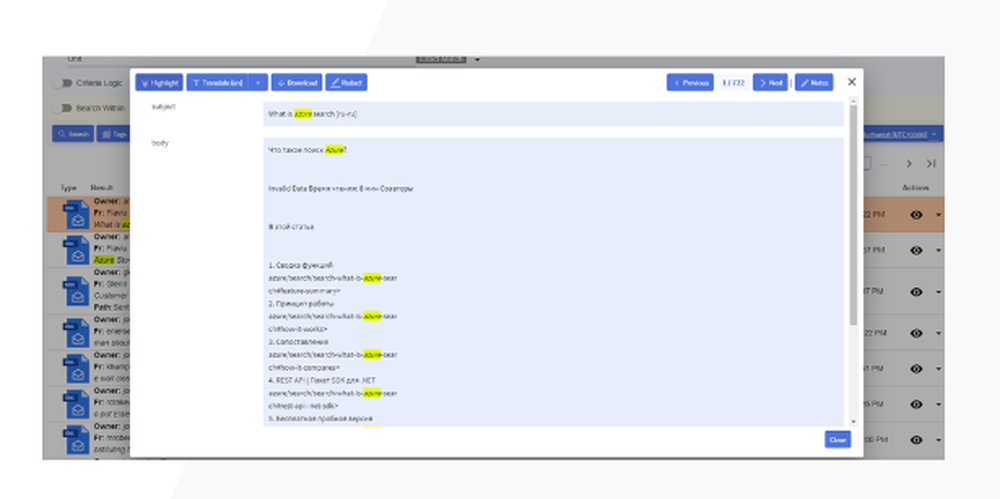Toggle the Criteria Logic switch
The width and height of the screenshot is (1000, 499).
point(60,83)
